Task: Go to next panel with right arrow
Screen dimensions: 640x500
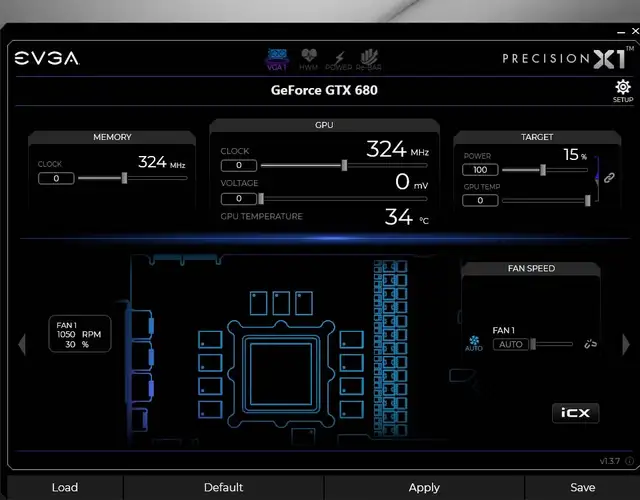Action: [x=627, y=344]
